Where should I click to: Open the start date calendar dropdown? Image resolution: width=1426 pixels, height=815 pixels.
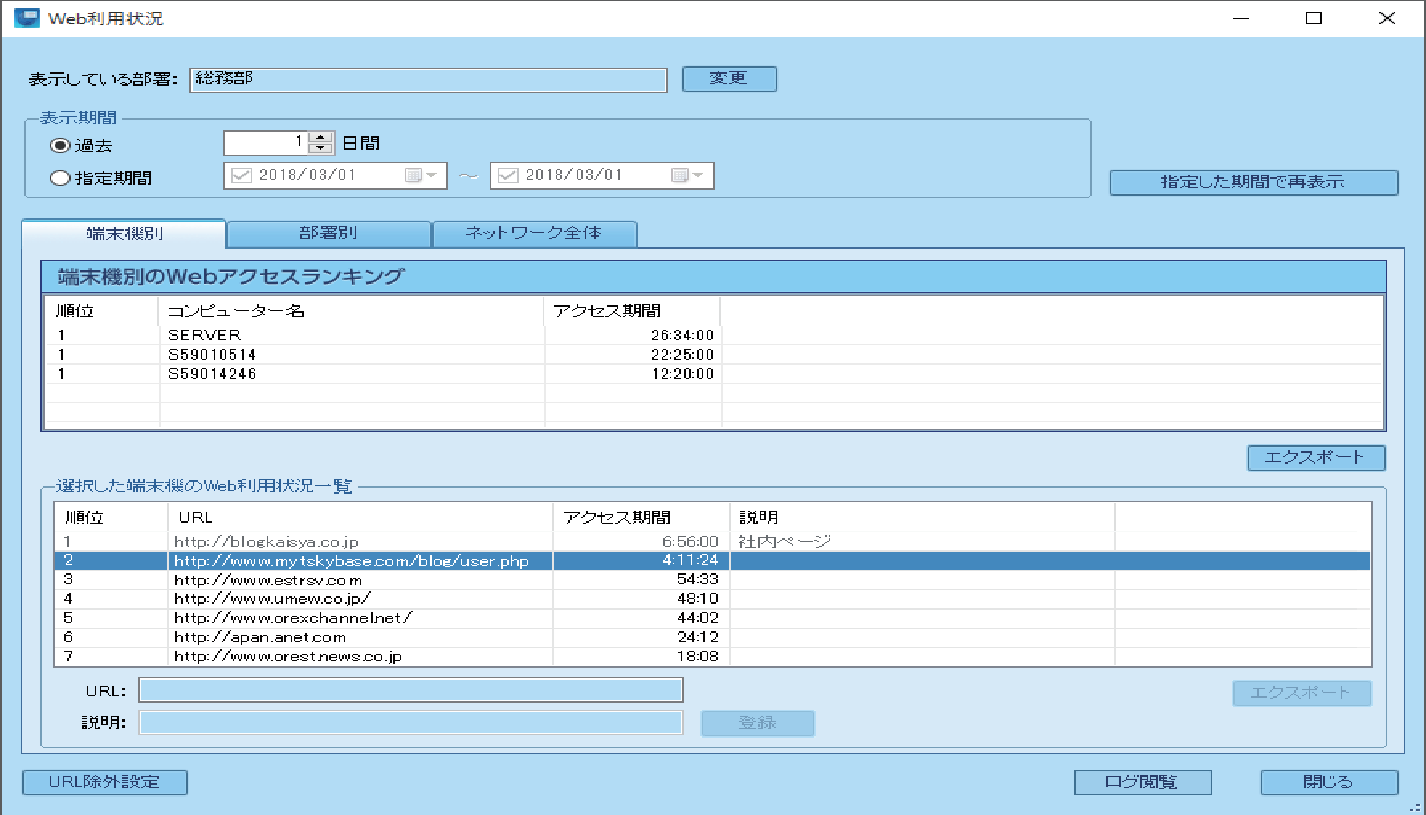coord(422,175)
